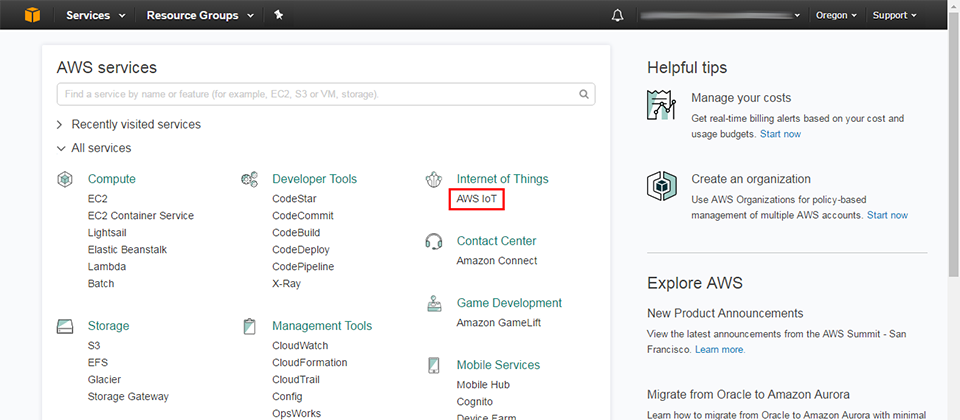Open the EFS service

[98, 362]
